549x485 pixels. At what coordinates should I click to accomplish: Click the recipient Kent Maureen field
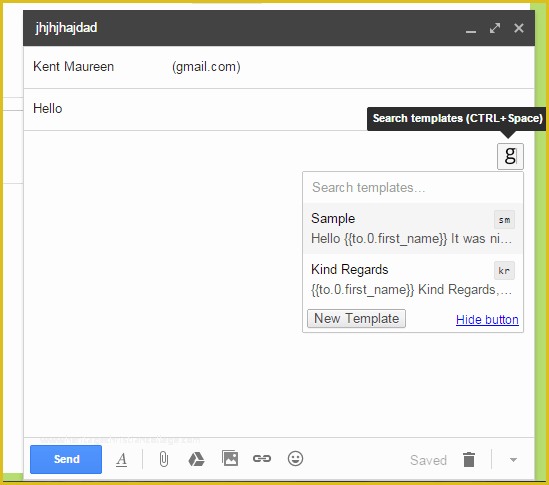pyautogui.click(x=279, y=67)
